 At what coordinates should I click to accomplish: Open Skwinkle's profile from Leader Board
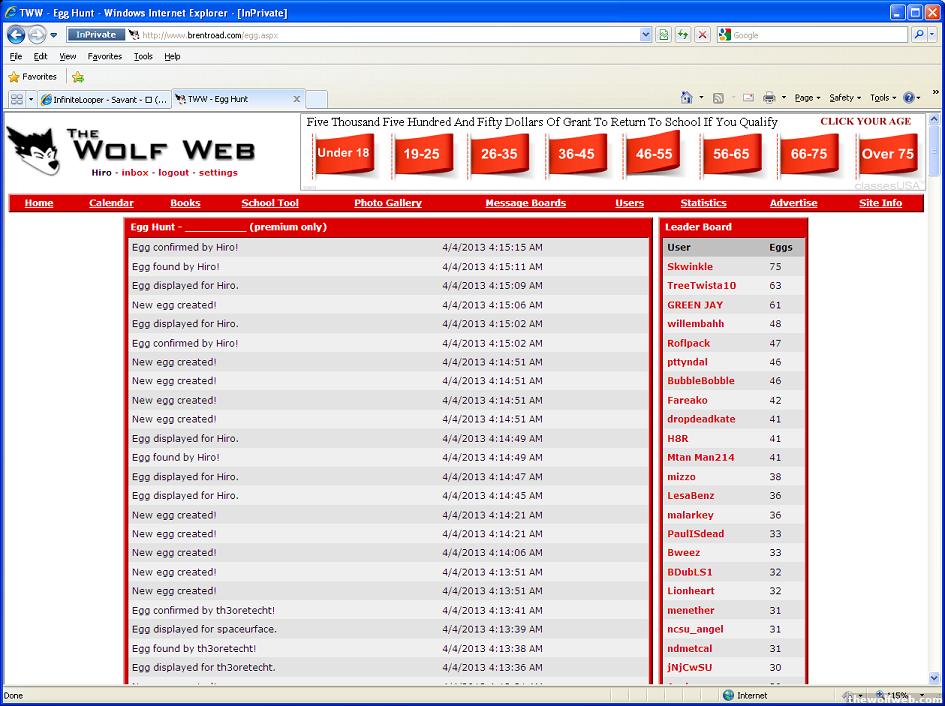[x=690, y=267]
